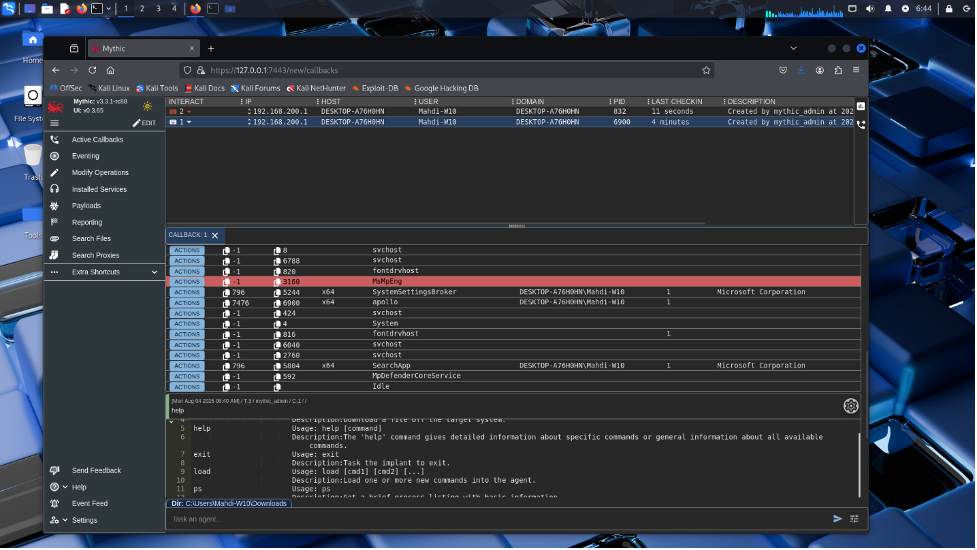The width and height of the screenshot is (977, 550).
Task: Open Reporting from the sidebar
Action: pos(87,222)
